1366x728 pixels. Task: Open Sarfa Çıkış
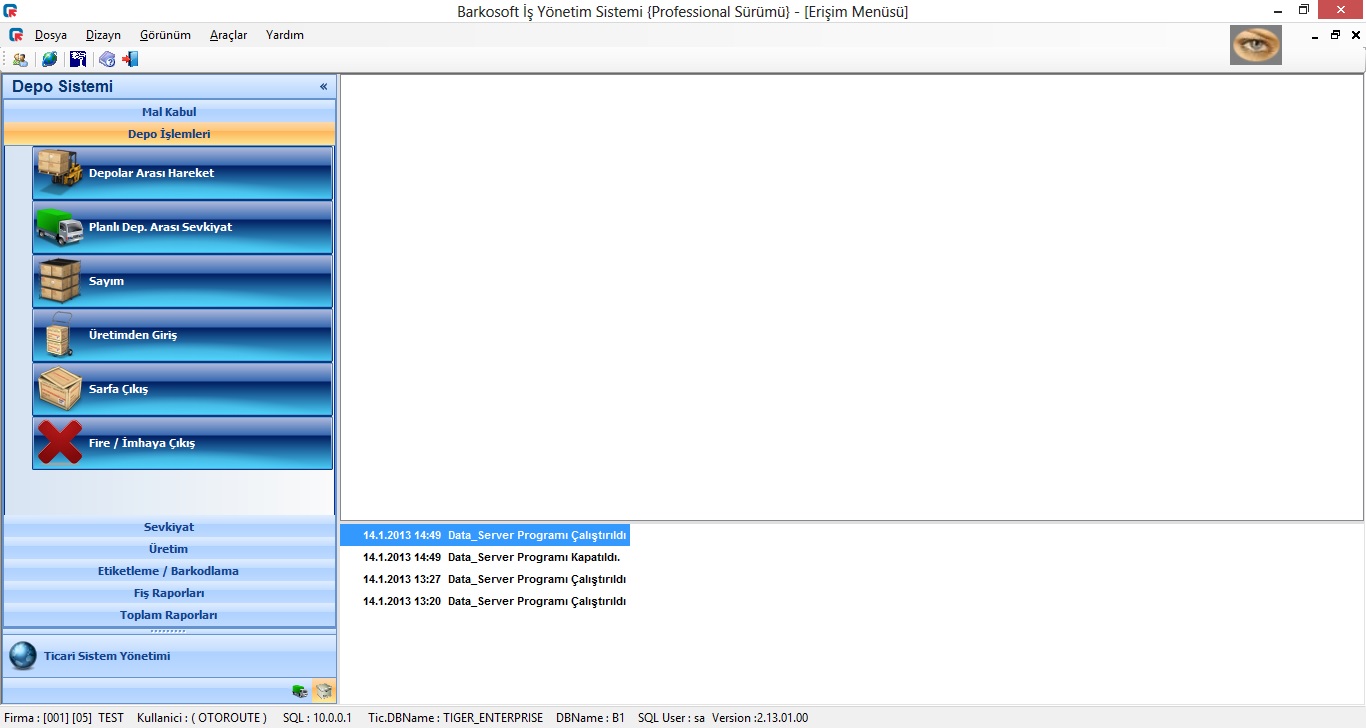182,389
